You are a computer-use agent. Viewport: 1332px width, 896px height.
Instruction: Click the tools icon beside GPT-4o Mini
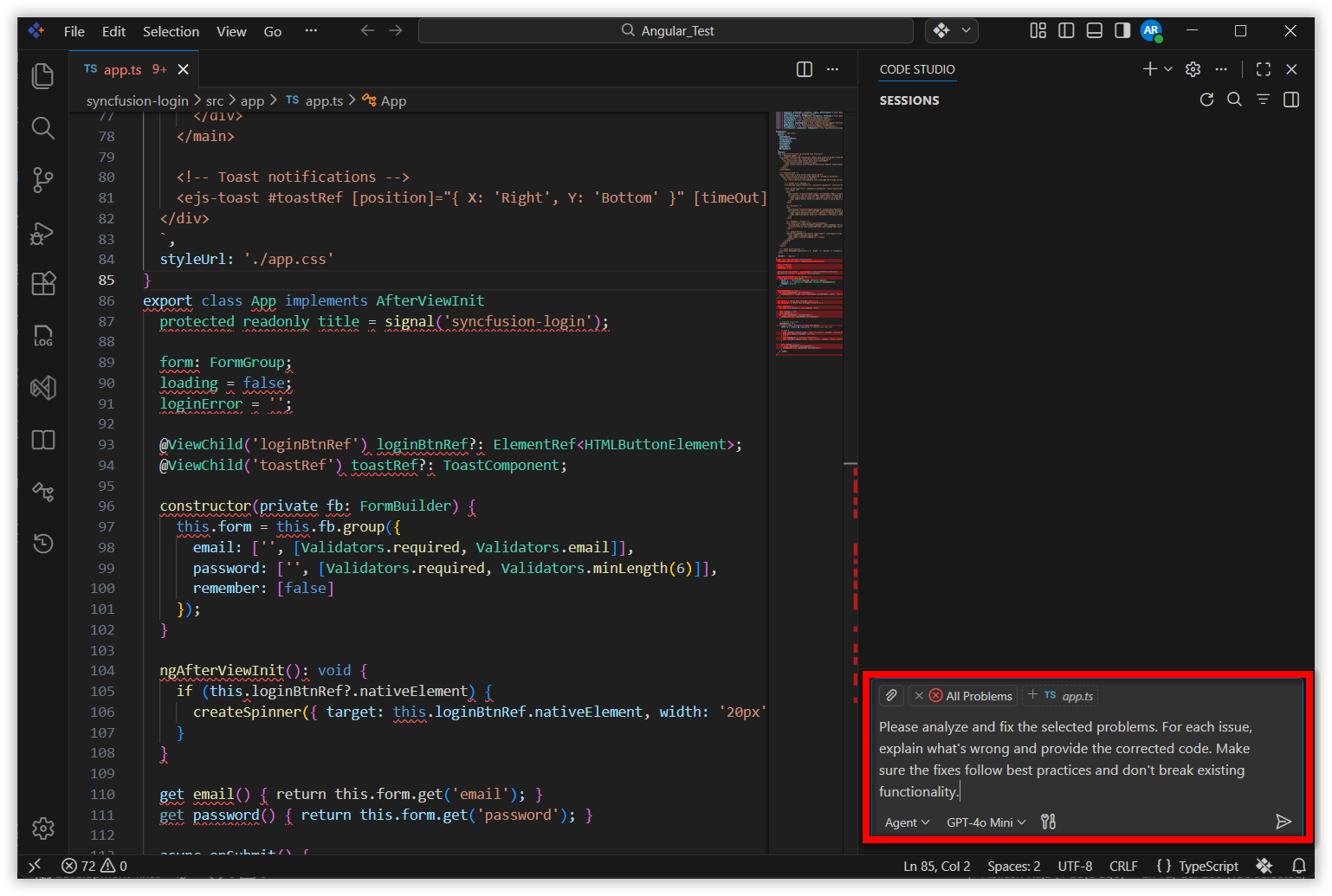coord(1048,821)
